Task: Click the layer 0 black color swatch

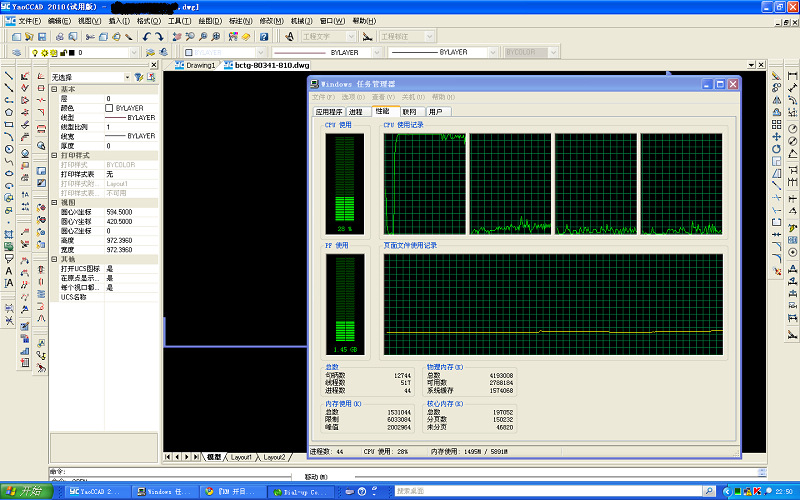Action: point(72,53)
